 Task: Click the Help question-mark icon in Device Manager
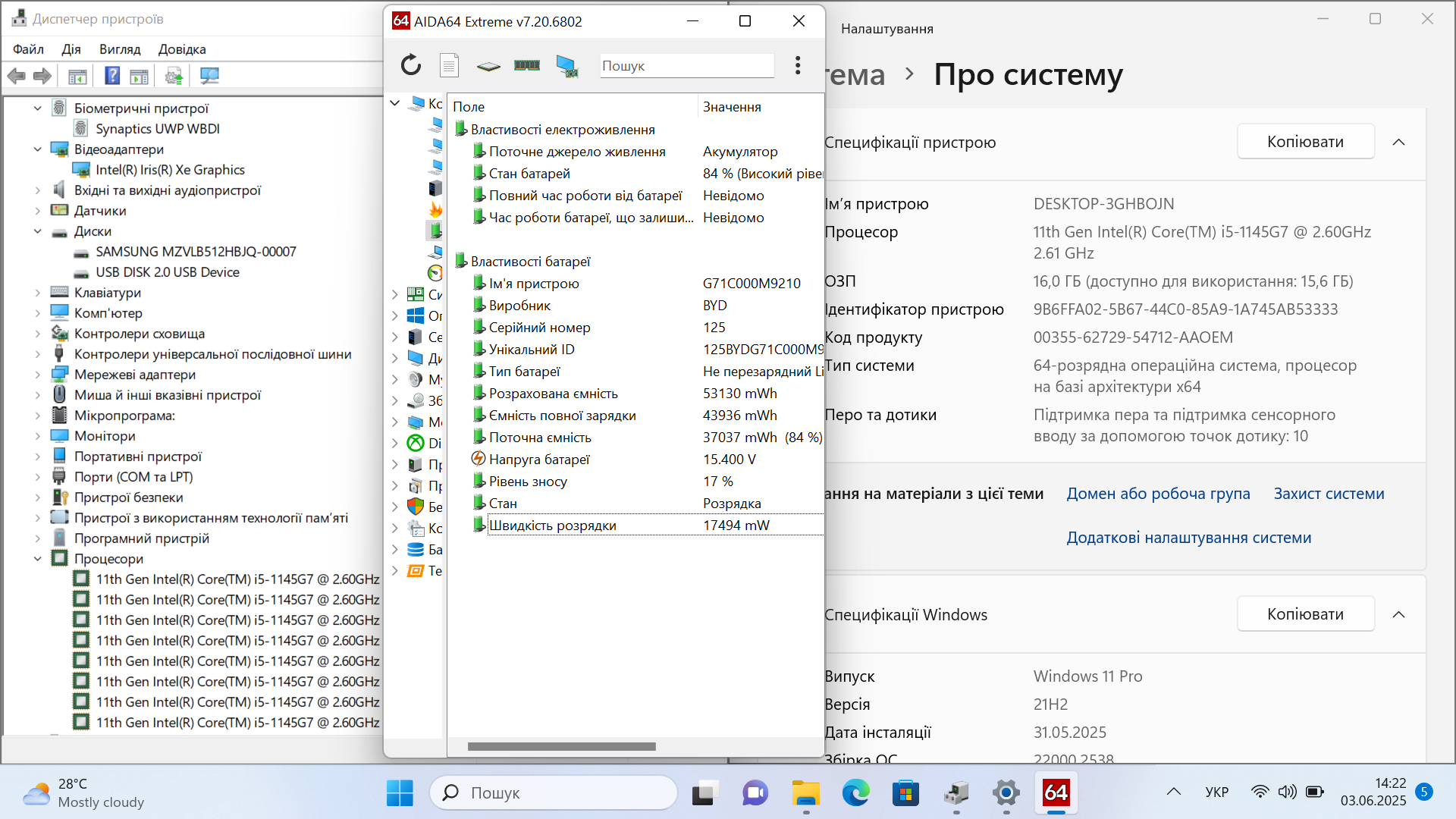coord(112,76)
